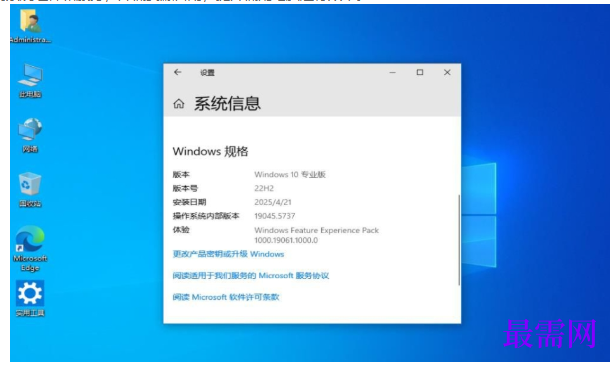Open 阅读 Microsoft 软件许可条款 link
615x365 pixels.
pyautogui.click(x=226, y=297)
